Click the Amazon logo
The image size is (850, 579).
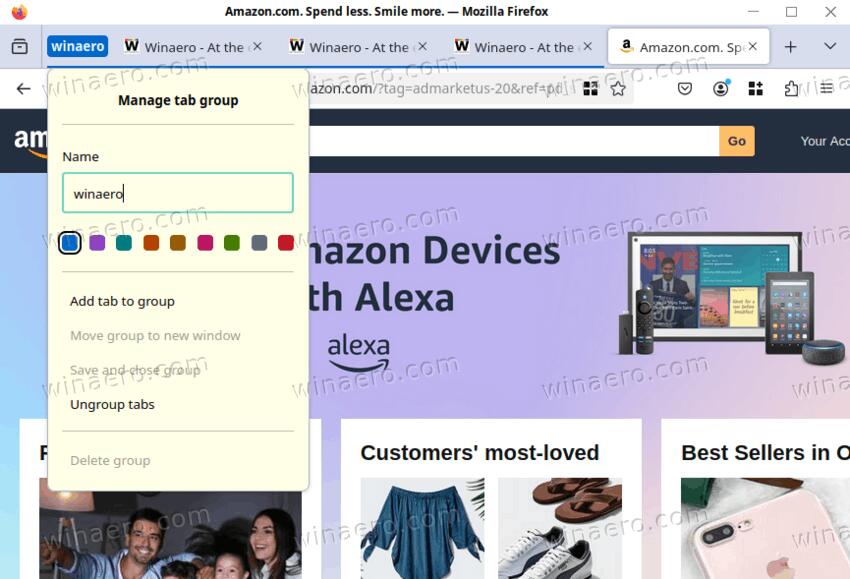pos(31,142)
